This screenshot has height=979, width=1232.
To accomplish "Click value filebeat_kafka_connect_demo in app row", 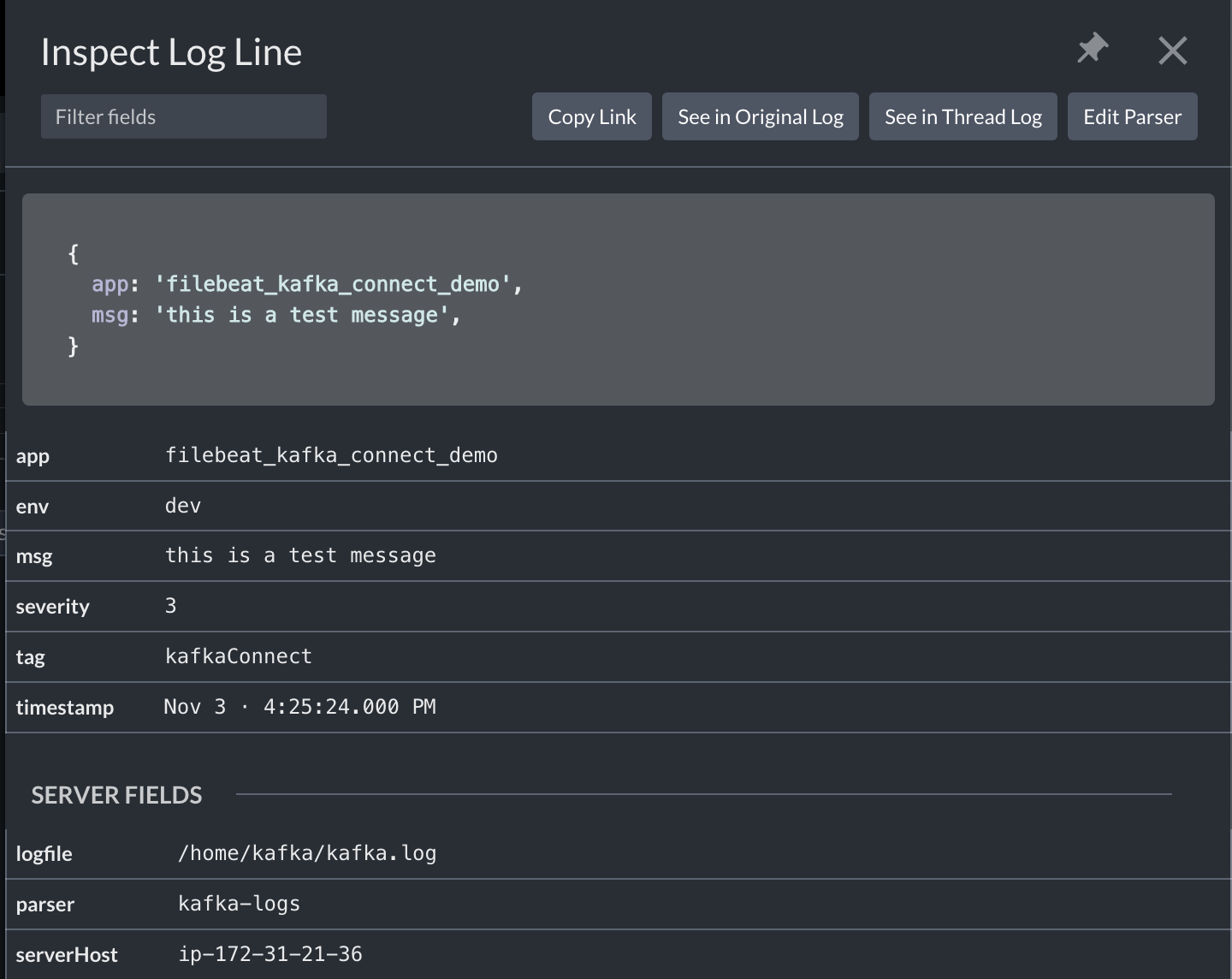I will 331,455.
